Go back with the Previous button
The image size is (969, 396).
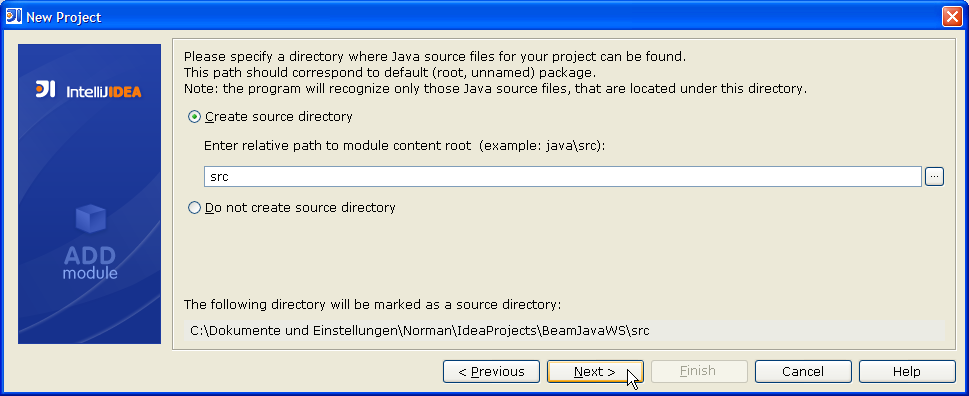pyautogui.click(x=491, y=371)
